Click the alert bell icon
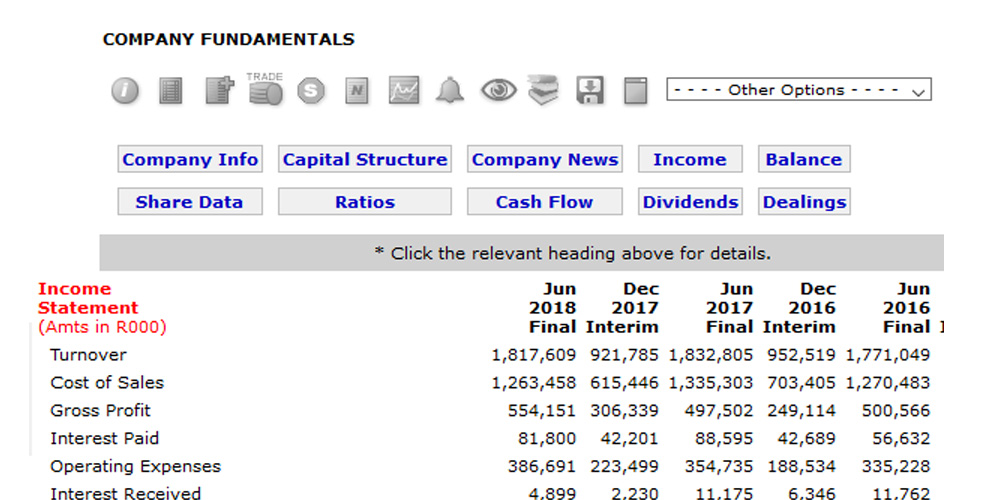 pos(450,91)
